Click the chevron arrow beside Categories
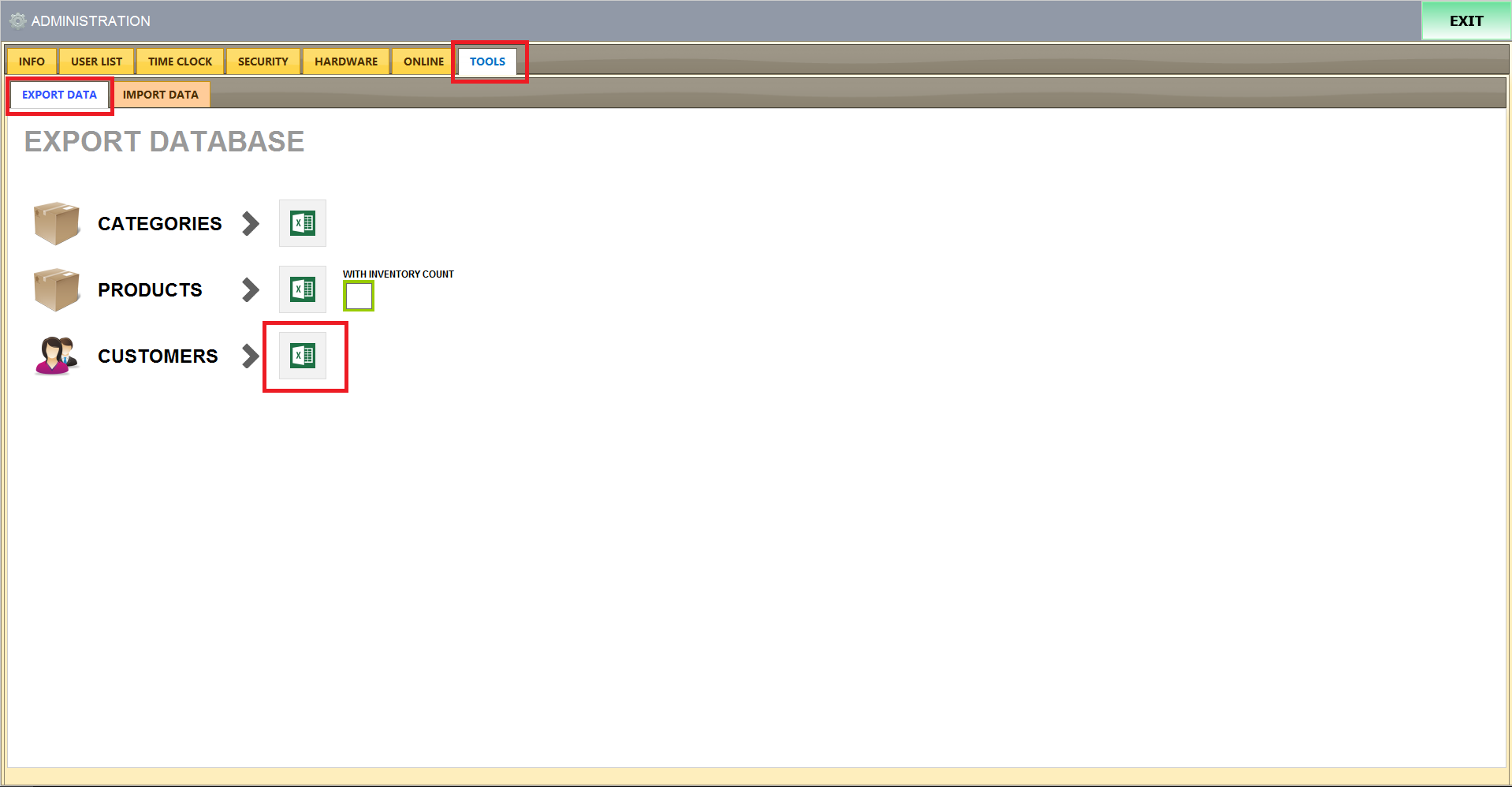Image resolution: width=1512 pixels, height=787 pixels. click(x=251, y=223)
